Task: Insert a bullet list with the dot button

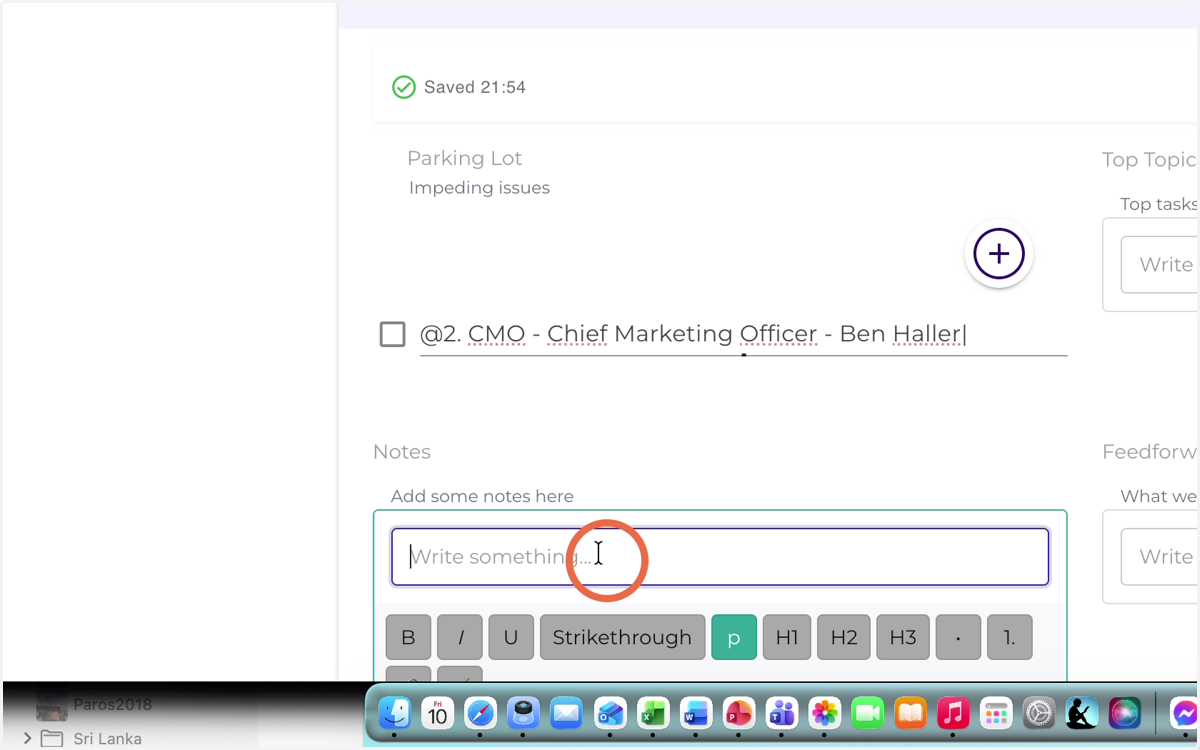Action: pyautogui.click(x=958, y=638)
